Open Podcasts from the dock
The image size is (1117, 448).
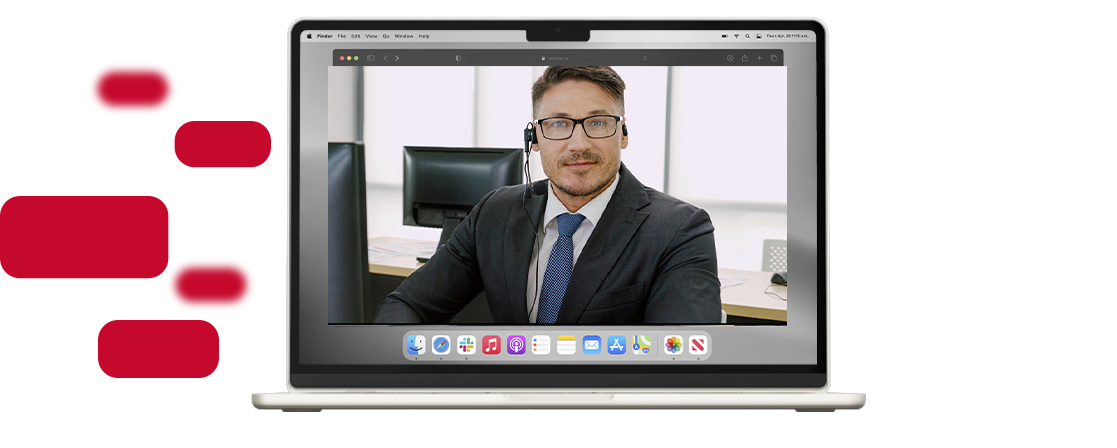(x=516, y=345)
